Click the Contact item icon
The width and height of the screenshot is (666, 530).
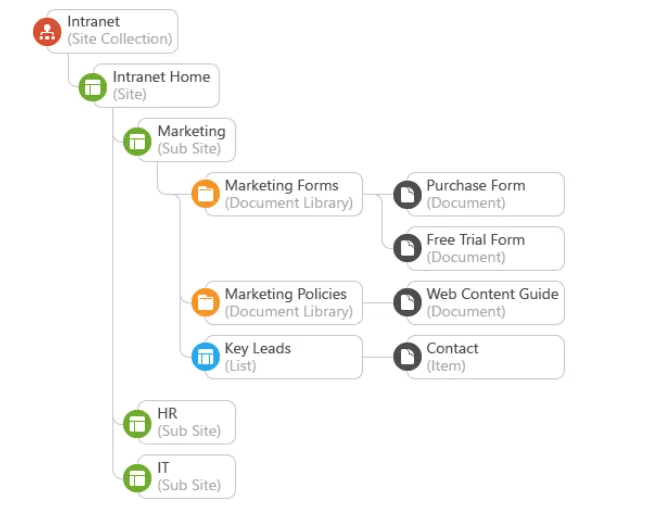point(407,356)
